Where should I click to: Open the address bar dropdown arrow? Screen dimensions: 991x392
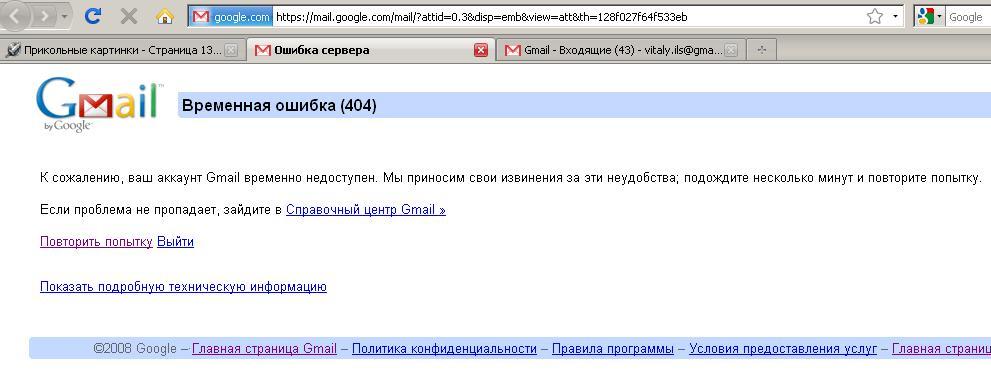tap(895, 17)
